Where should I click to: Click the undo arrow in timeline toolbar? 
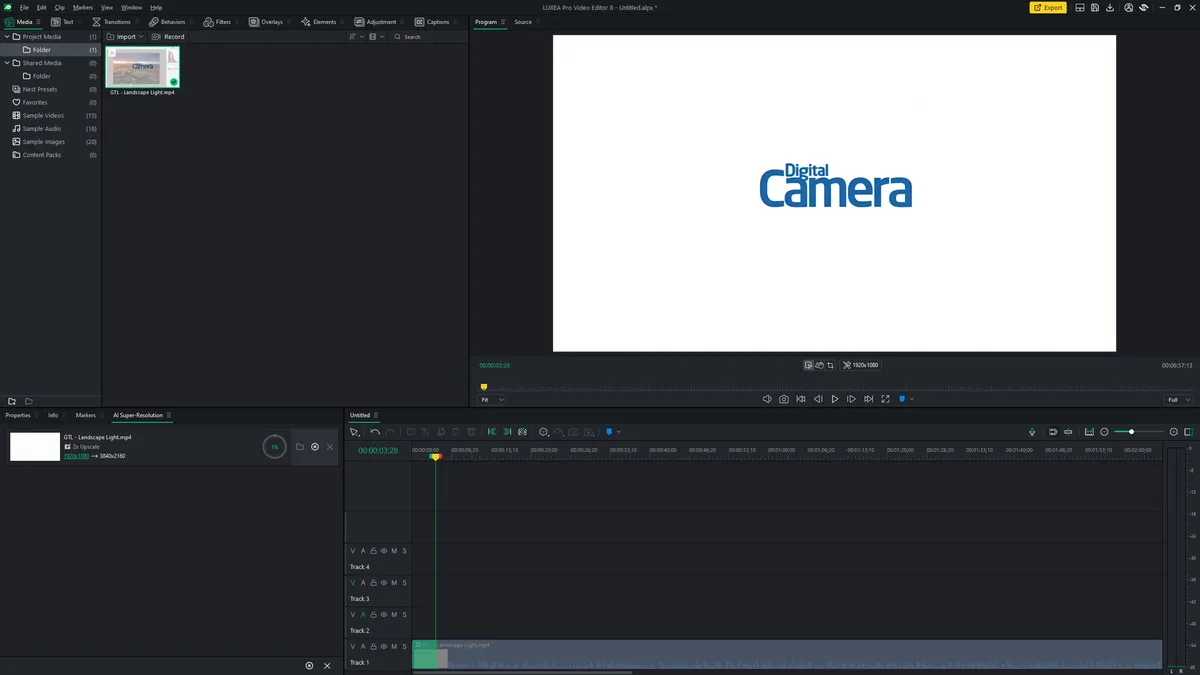(375, 432)
